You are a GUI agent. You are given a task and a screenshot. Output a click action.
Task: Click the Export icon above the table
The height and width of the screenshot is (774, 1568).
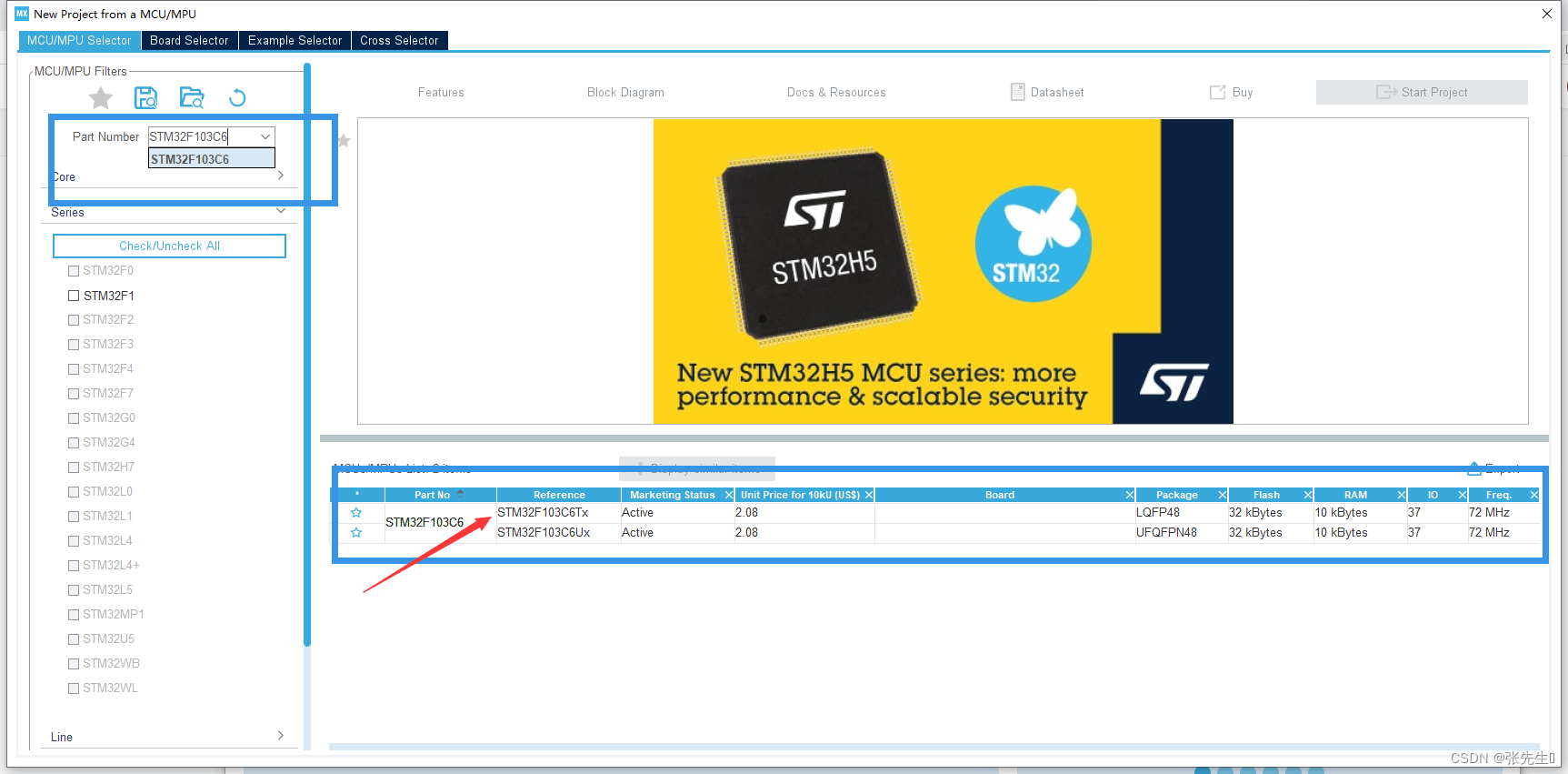pos(1474,468)
